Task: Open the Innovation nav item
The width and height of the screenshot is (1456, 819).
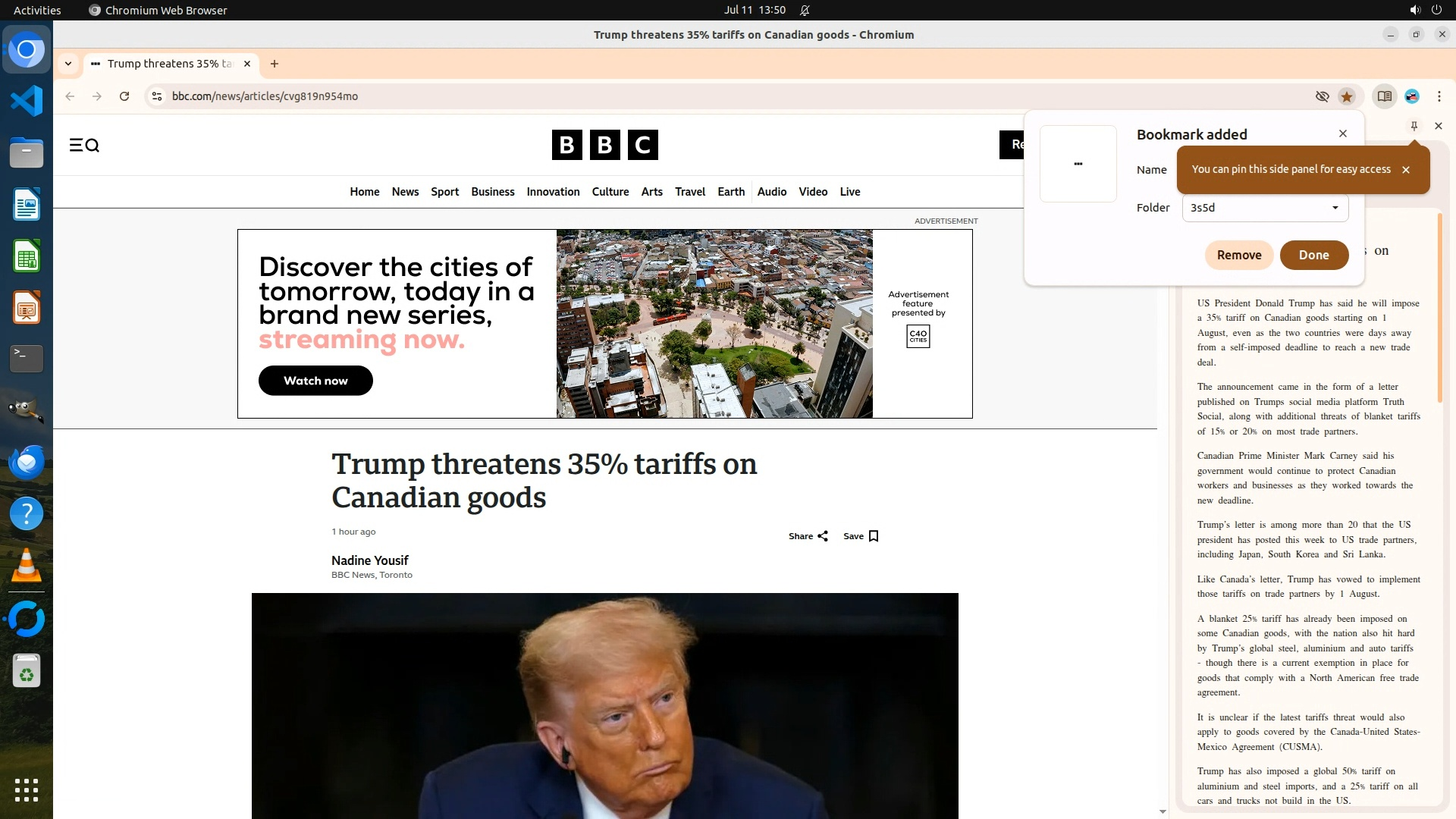Action: (553, 192)
